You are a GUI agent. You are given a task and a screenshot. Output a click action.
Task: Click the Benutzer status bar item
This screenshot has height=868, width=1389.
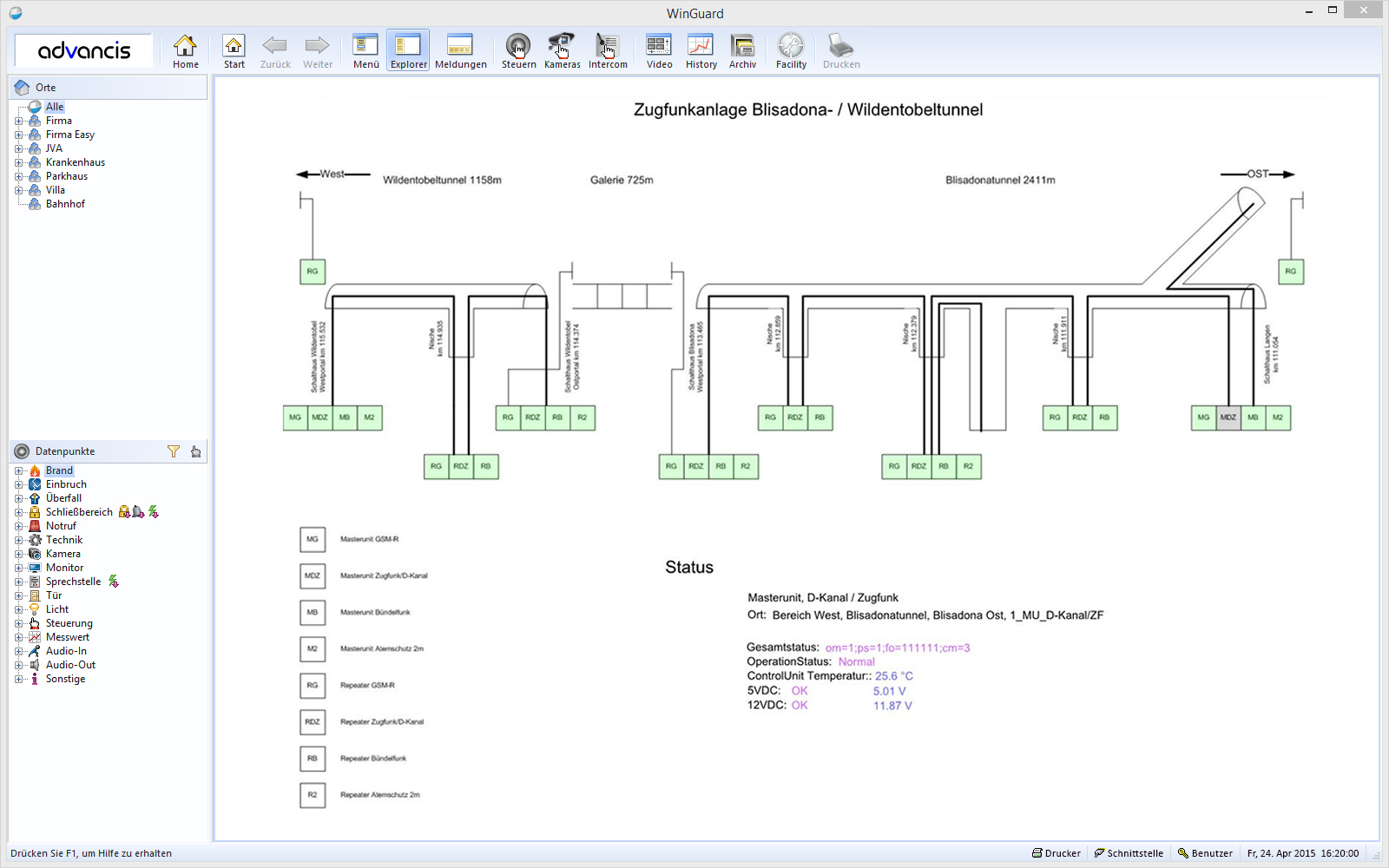[x=1205, y=853]
